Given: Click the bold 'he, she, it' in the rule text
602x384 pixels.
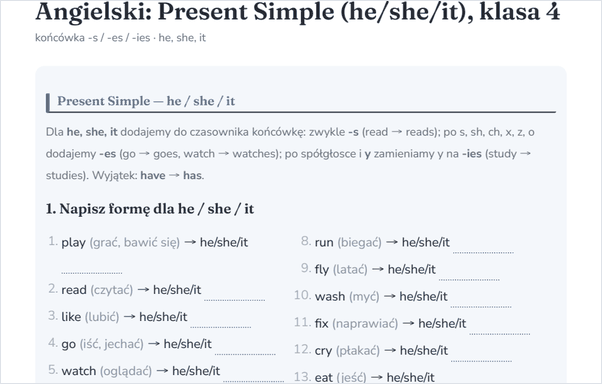Looking at the screenshot, I should point(92,132).
